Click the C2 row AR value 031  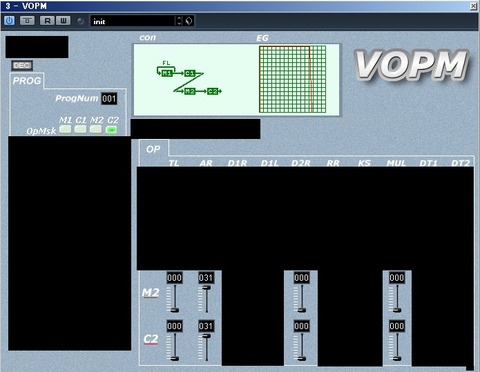tap(206, 326)
